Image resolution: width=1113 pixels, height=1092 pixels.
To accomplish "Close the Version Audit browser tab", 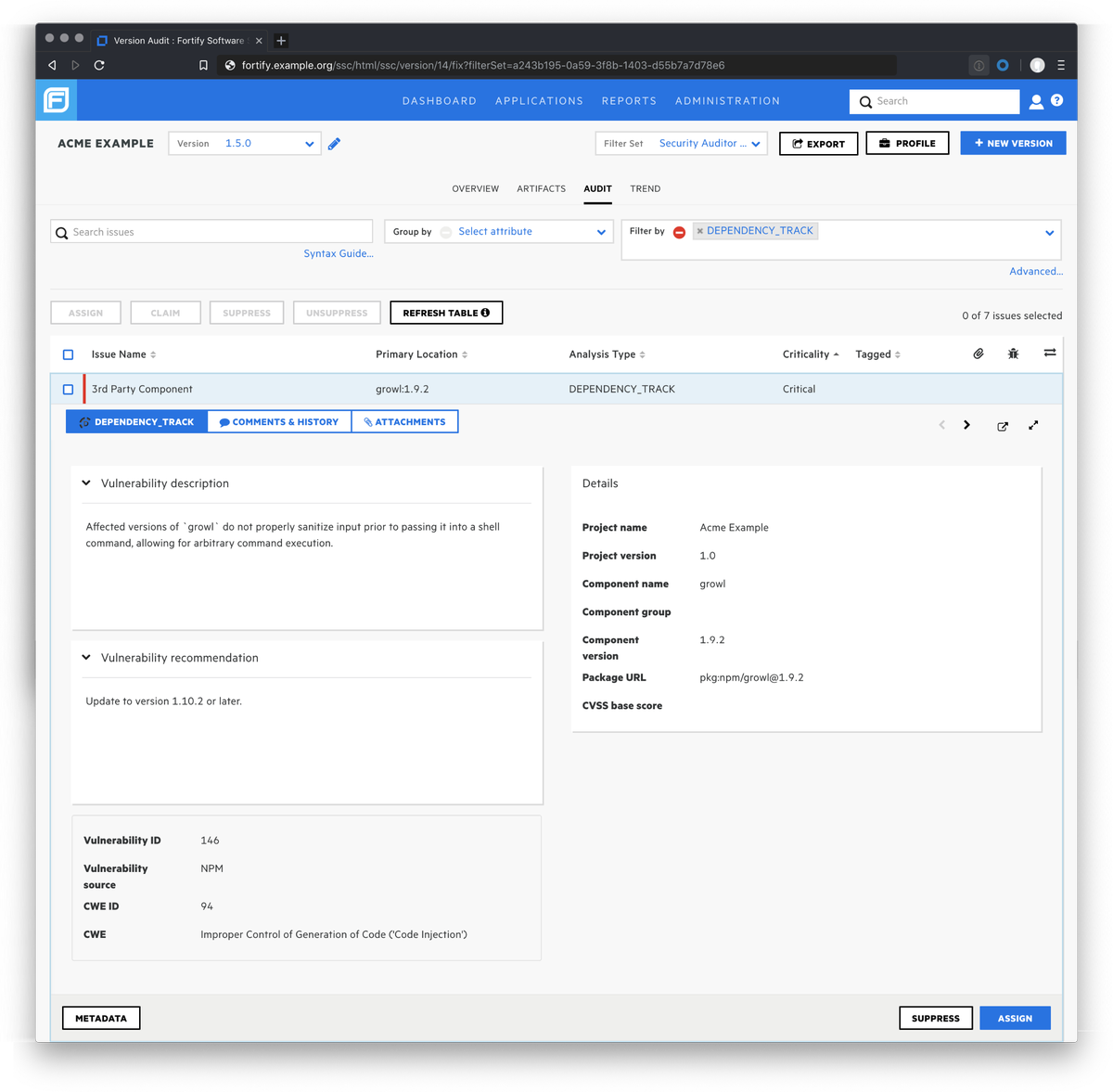I will [x=259, y=41].
